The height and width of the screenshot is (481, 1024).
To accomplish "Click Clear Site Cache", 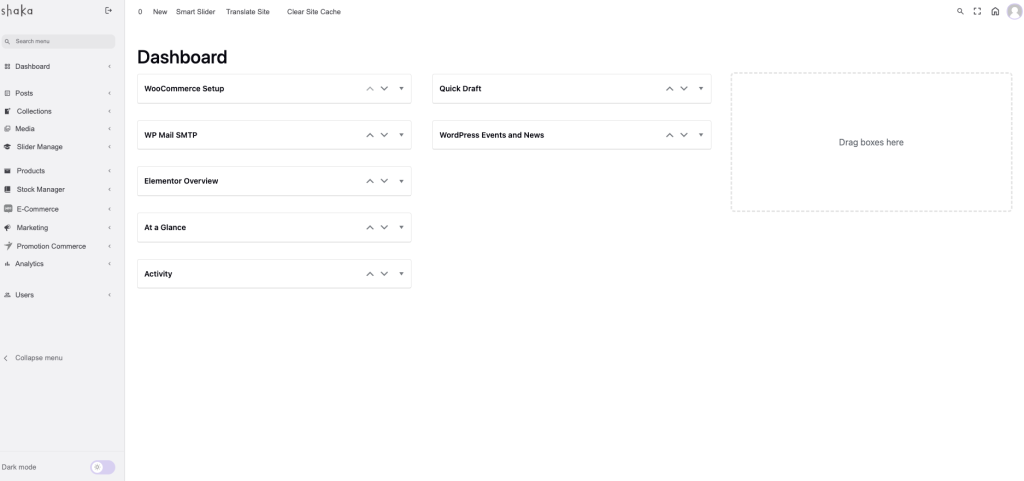I will click(314, 12).
